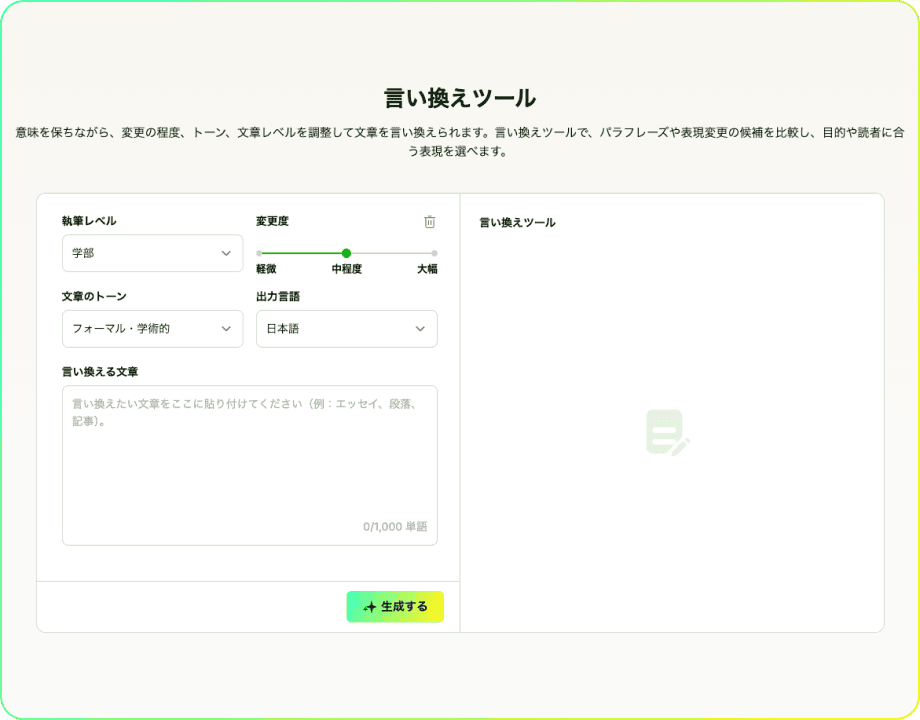Click the main 言い換えツール page title
Screen dimensions: 920x720
pyautogui.click(x=460, y=98)
